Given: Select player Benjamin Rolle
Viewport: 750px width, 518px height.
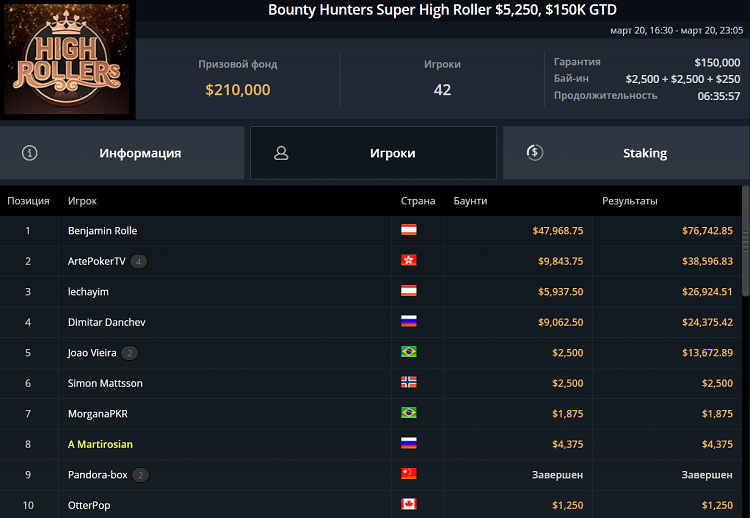Looking at the screenshot, I should 102,231.
